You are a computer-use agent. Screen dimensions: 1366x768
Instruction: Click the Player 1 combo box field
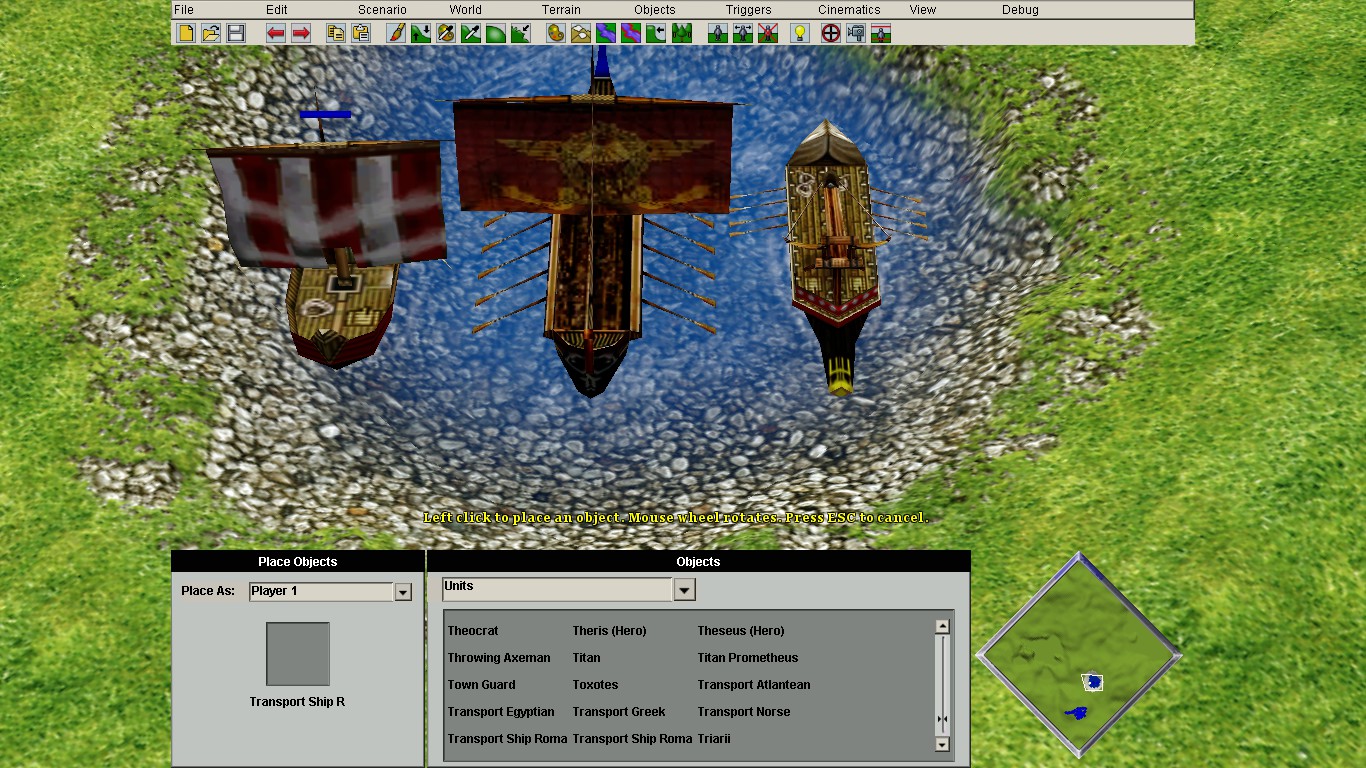[321, 592]
